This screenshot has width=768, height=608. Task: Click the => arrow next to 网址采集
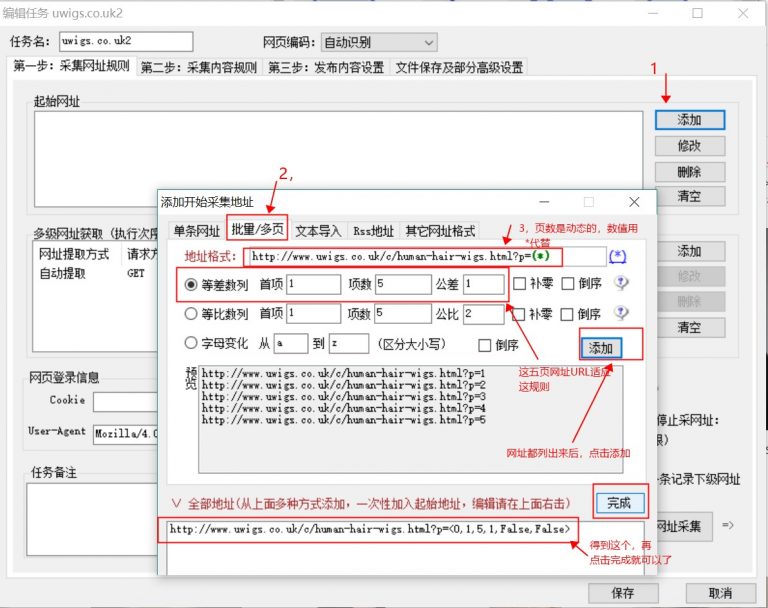point(728,525)
